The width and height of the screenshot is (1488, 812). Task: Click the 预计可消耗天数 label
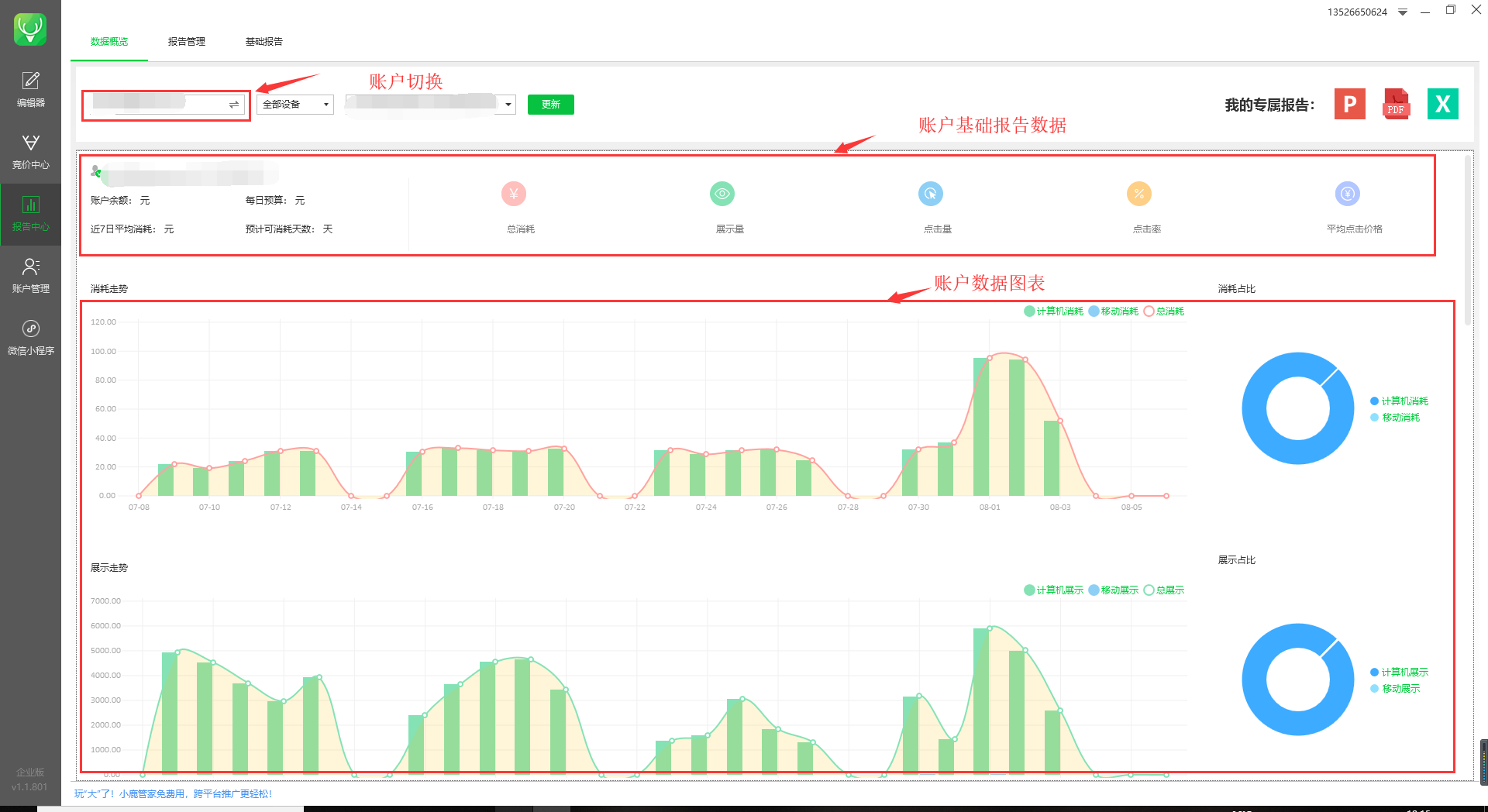point(281,229)
